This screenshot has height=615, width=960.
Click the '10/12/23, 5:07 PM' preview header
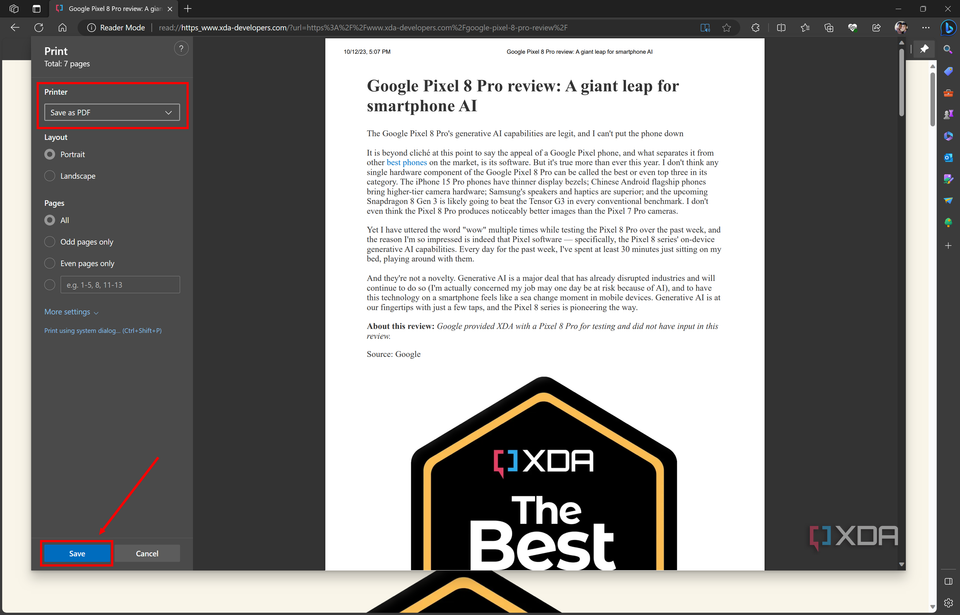coord(367,52)
